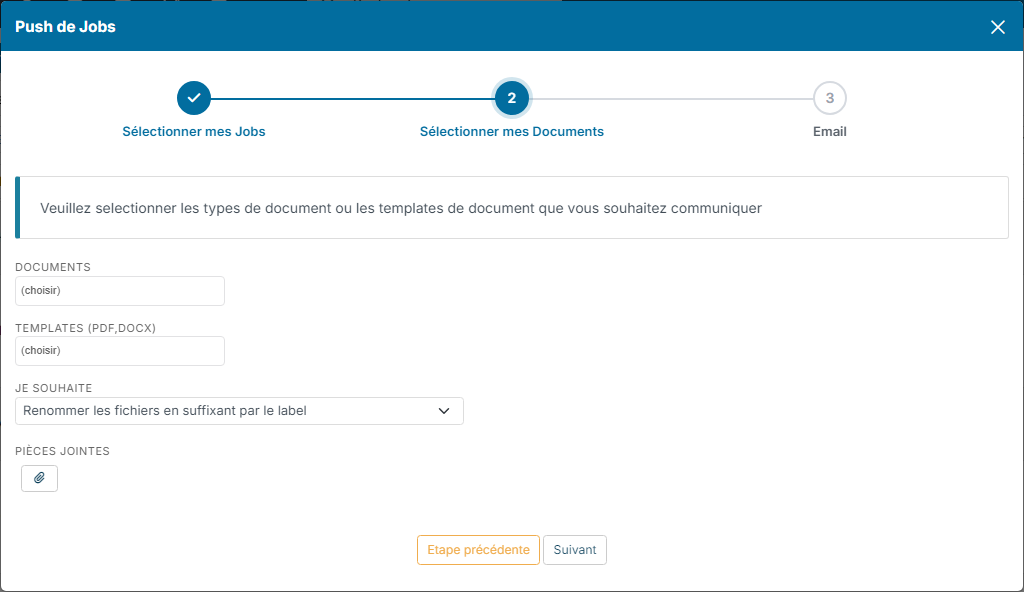Expand the Je souhaite dropdown
1024x592 pixels.
click(x=240, y=411)
